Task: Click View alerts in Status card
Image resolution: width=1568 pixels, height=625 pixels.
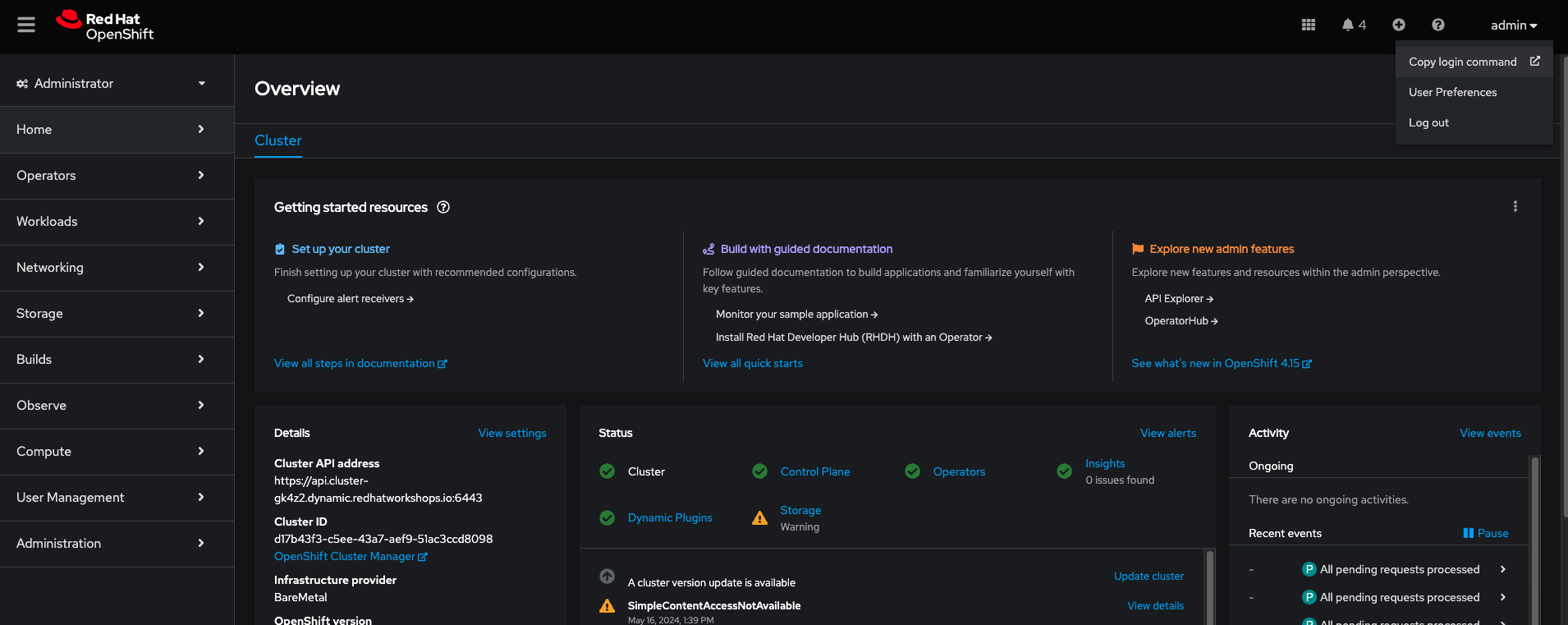Action: click(1168, 433)
